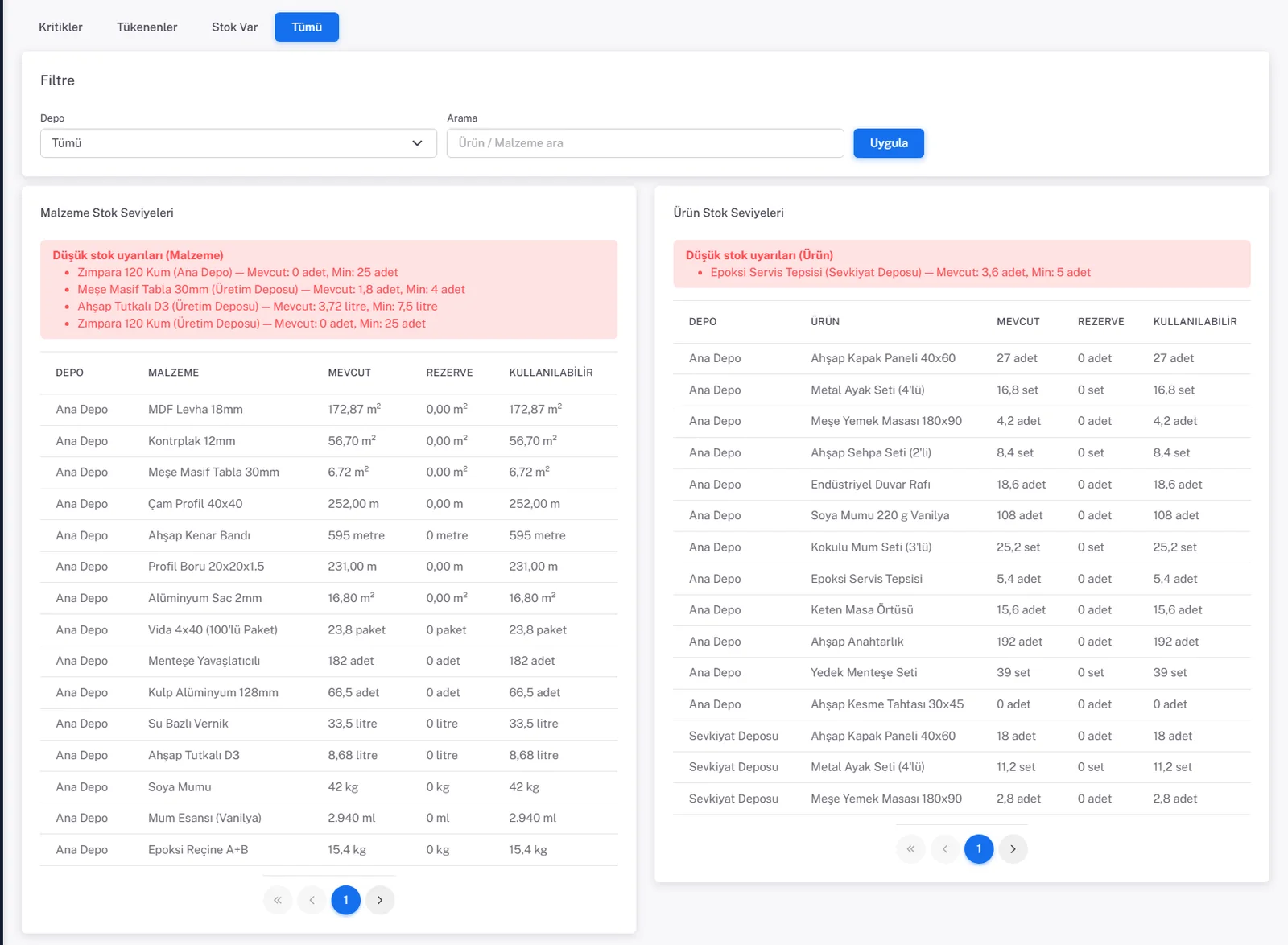This screenshot has width=1288, height=945.
Task: Select page 1 in Malzeme table pagination
Action: coord(346,900)
